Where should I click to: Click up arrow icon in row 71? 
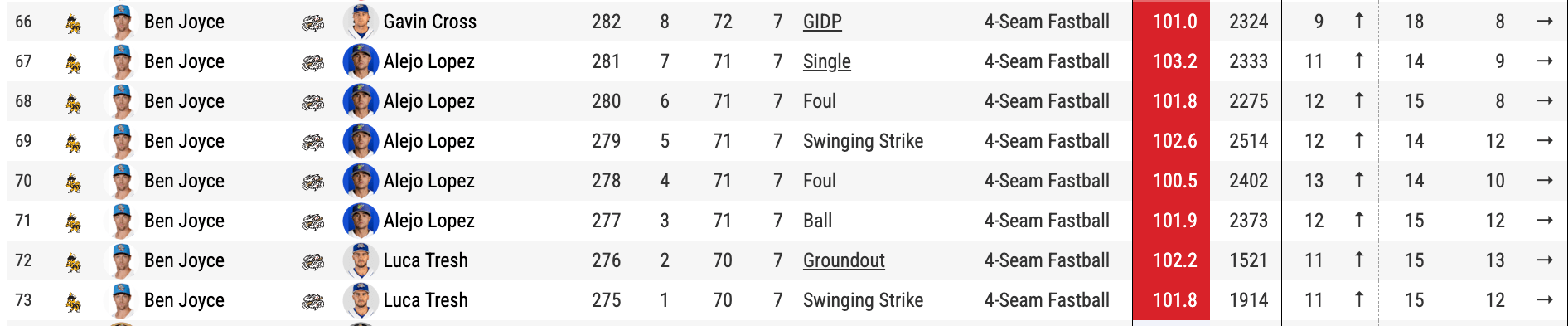coord(1359,220)
